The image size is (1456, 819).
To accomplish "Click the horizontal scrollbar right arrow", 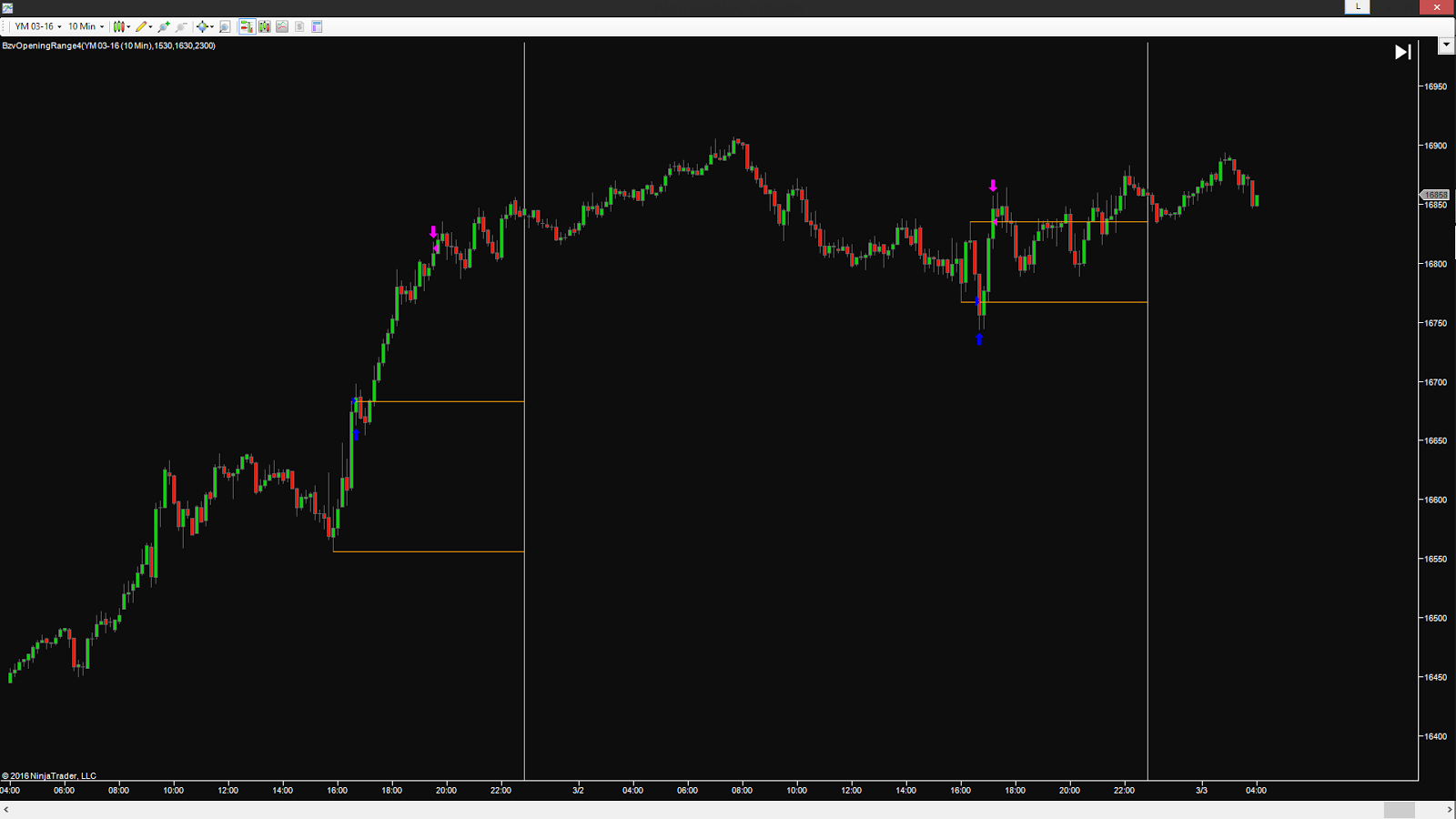I will (x=1449, y=810).
